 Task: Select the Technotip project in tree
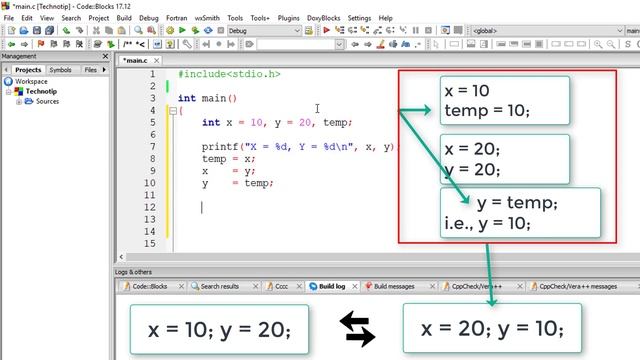[41, 91]
